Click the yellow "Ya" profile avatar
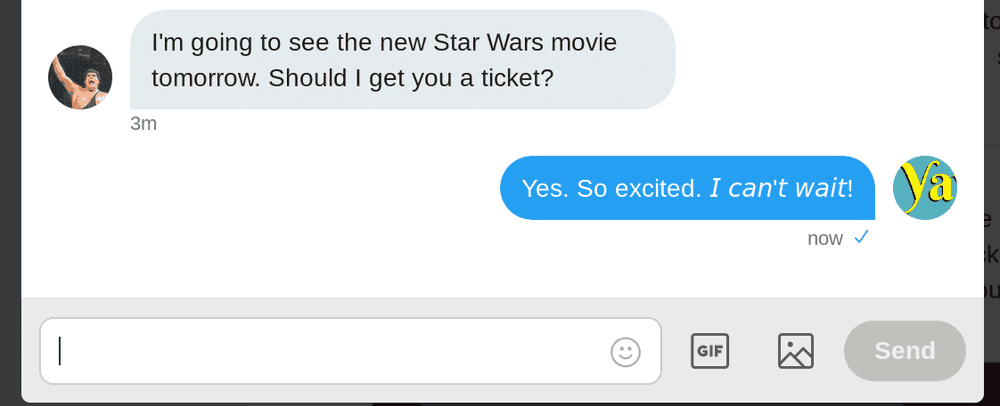The height and width of the screenshot is (406, 1000). pos(925,188)
